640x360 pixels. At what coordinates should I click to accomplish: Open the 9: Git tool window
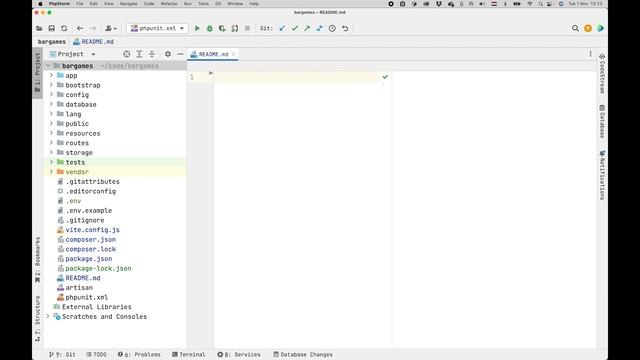tap(62, 354)
